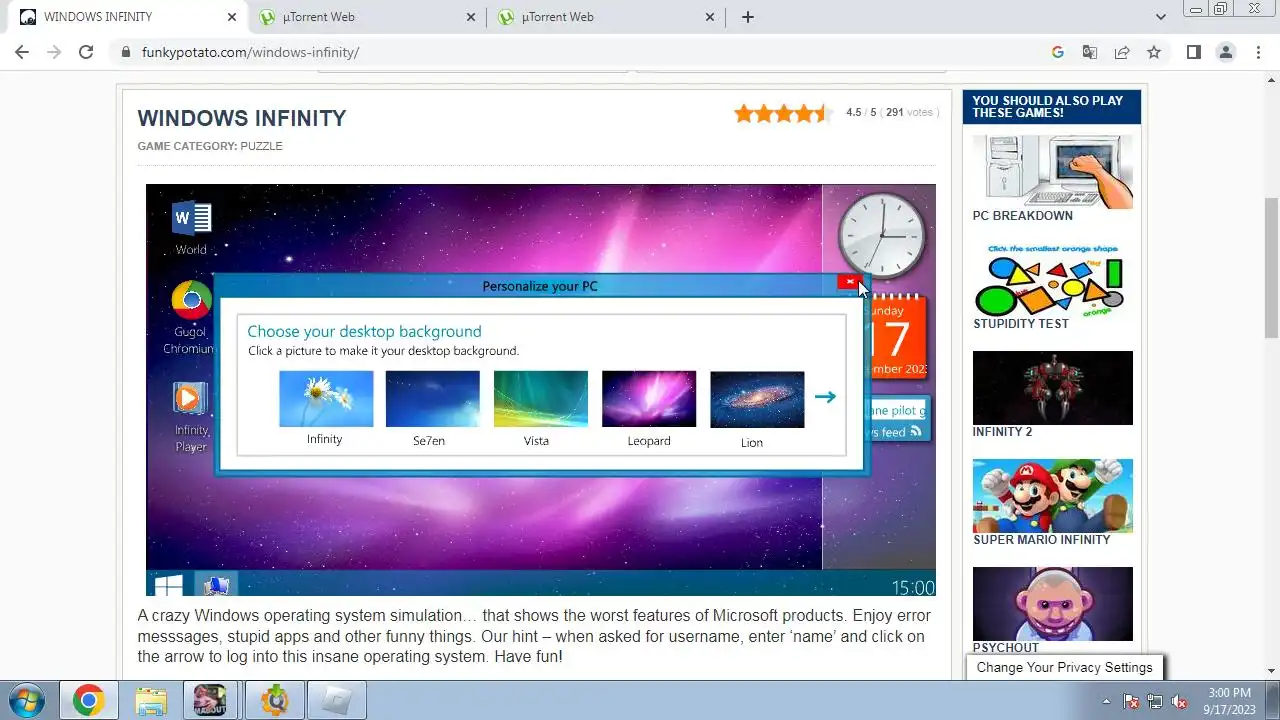Screen dimensions: 1280x720
Task: Open Super Mario Infinity thumbnail
Action: [x=1052, y=496]
